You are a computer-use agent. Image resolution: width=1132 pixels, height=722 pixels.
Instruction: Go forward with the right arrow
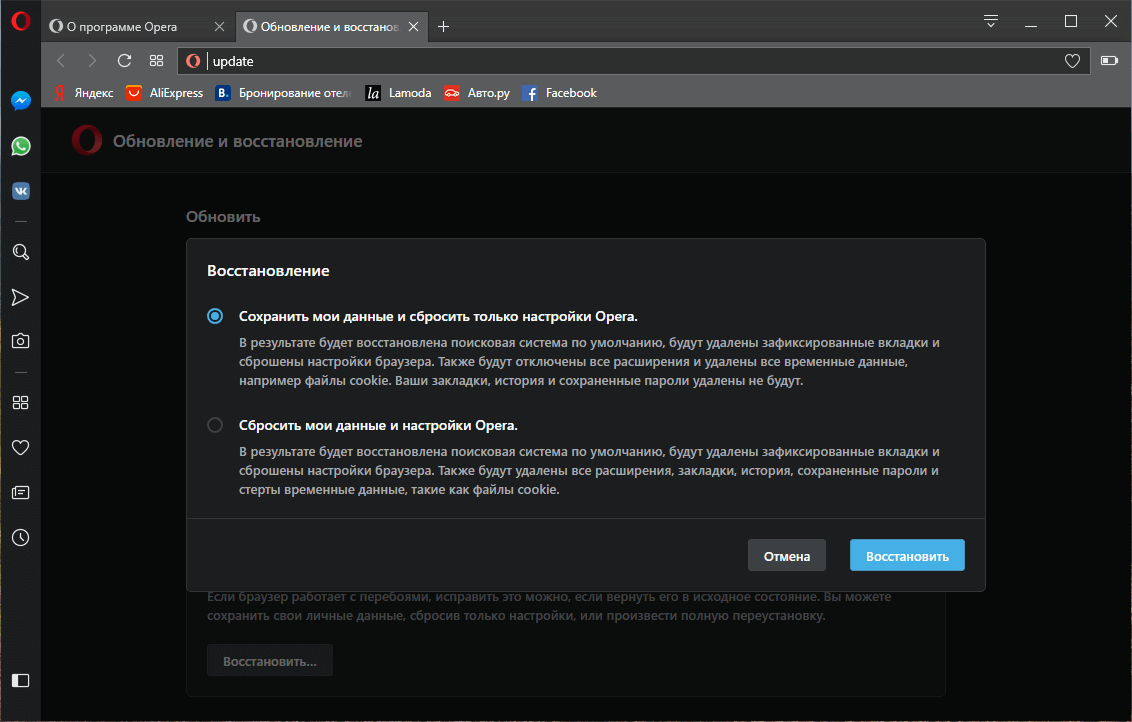pyautogui.click(x=92, y=61)
